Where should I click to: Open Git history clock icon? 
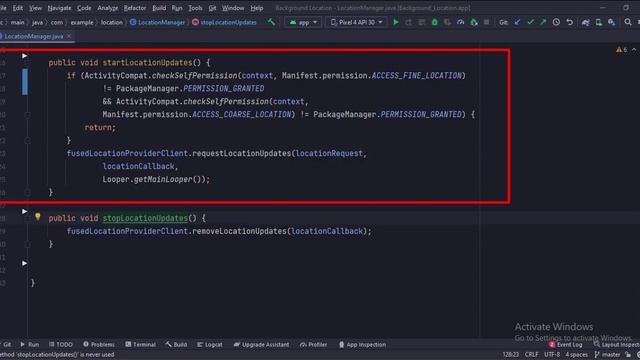[556, 22]
